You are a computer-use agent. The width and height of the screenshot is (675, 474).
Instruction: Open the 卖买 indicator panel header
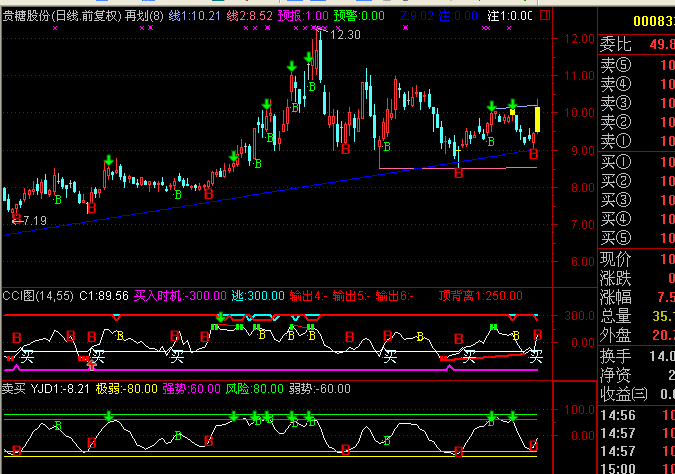tap(14, 389)
